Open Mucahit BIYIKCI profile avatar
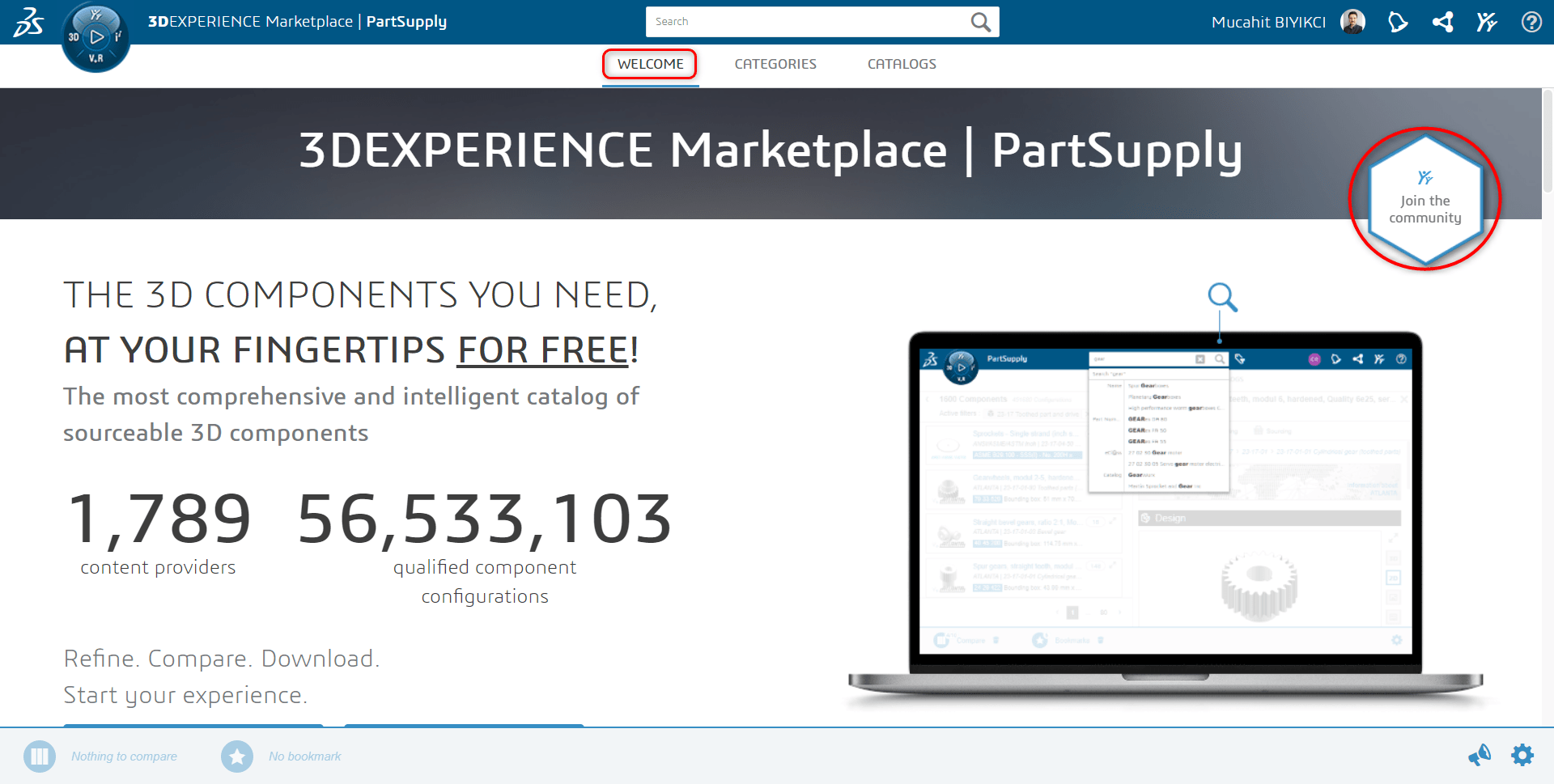1554x784 pixels. [x=1352, y=22]
